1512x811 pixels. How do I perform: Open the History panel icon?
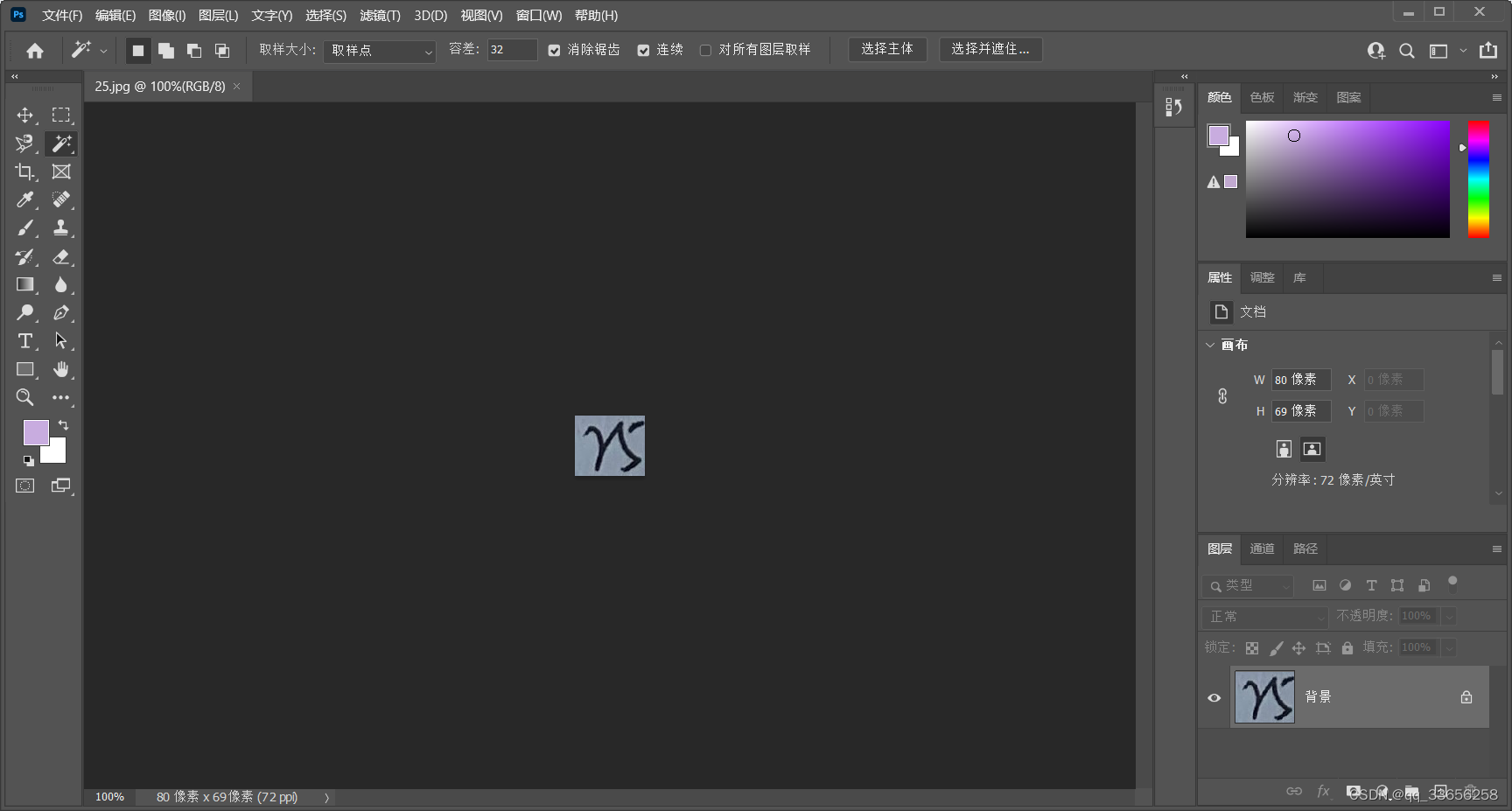[x=1173, y=107]
